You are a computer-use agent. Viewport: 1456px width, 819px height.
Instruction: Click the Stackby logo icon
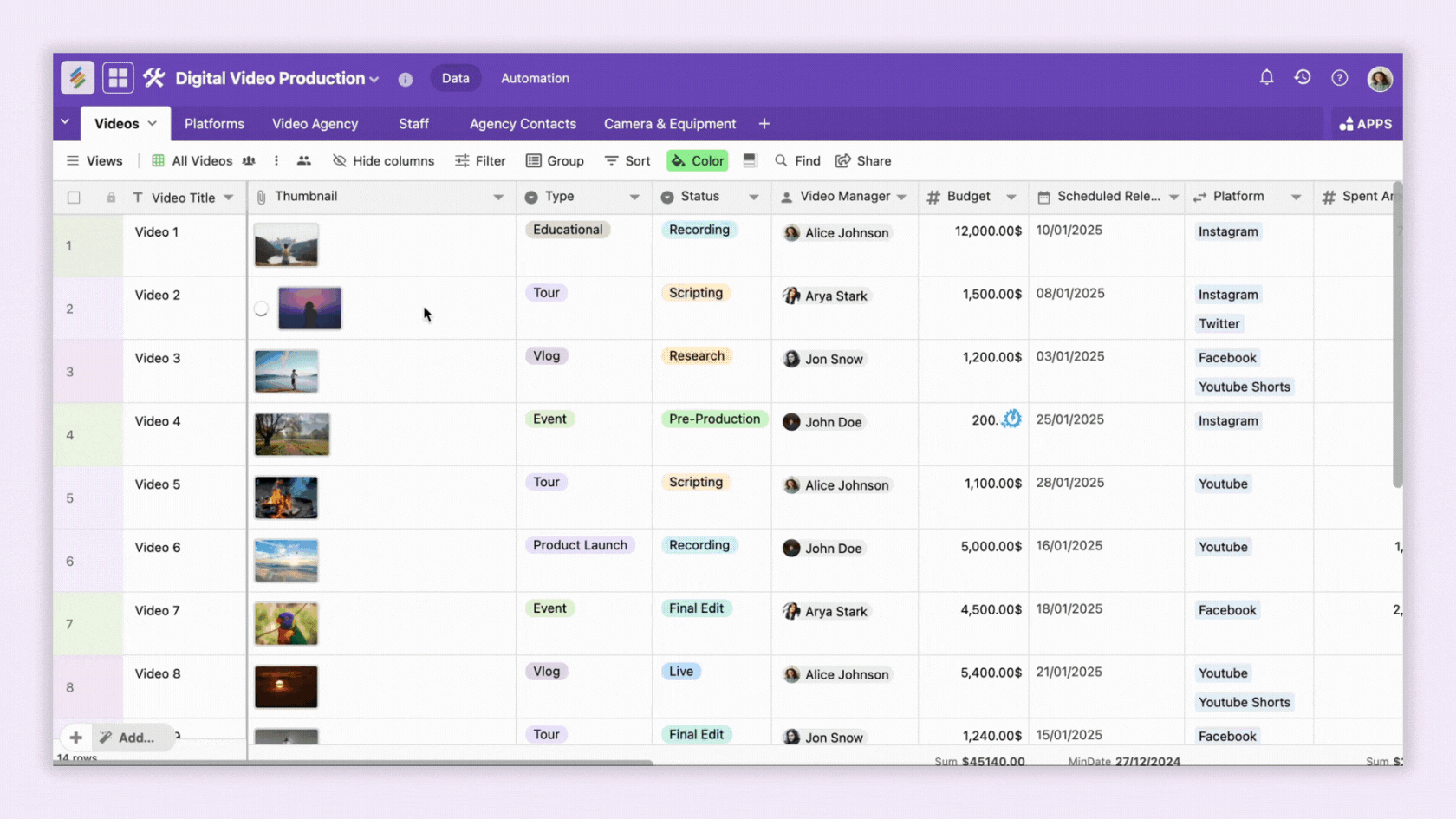click(77, 78)
